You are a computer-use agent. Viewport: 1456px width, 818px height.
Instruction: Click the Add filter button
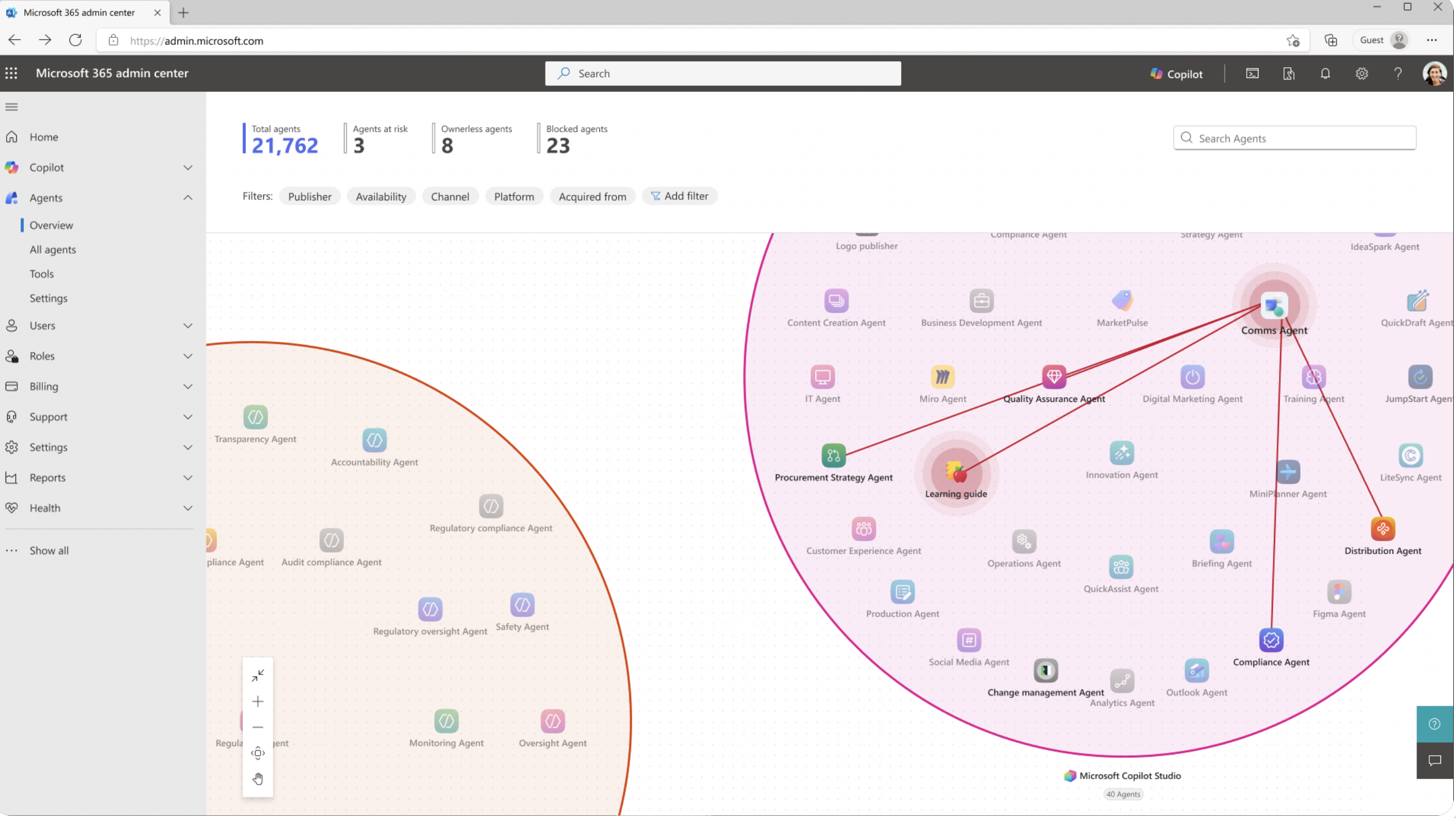(x=680, y=196)
